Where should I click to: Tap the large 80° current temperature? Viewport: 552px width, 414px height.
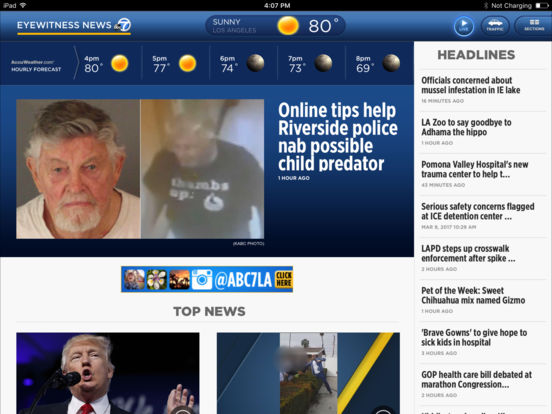(x=323, y=26)
